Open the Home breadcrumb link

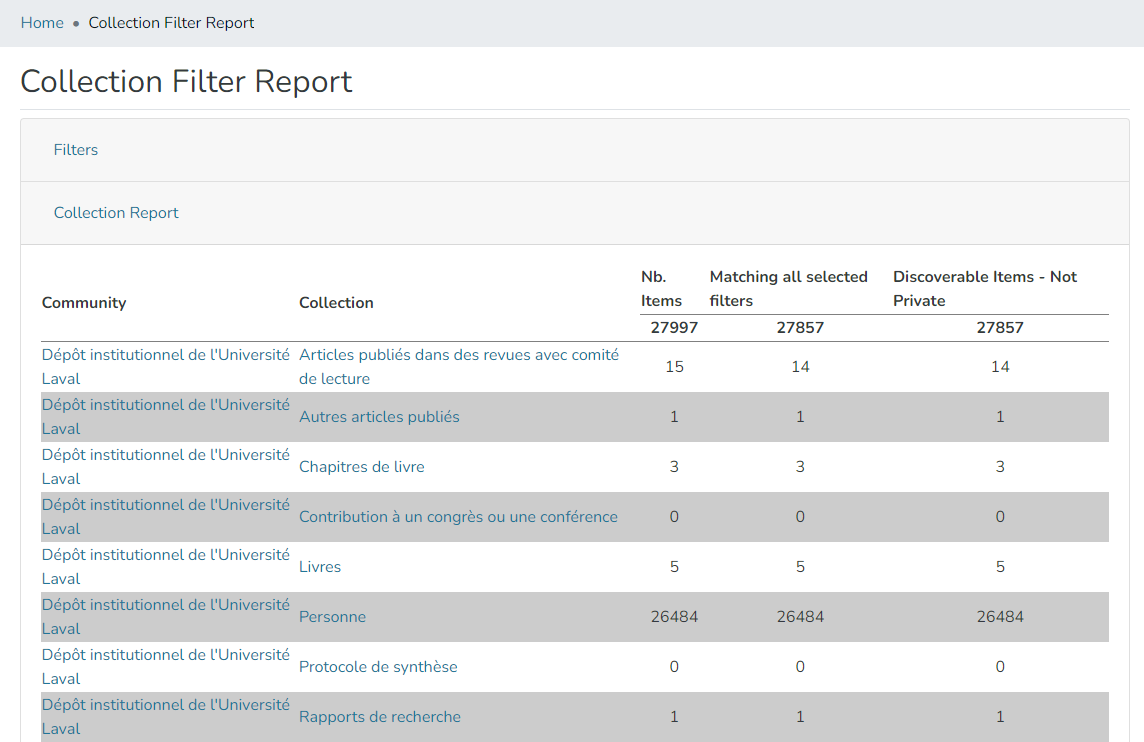click(x=42, y=22)
